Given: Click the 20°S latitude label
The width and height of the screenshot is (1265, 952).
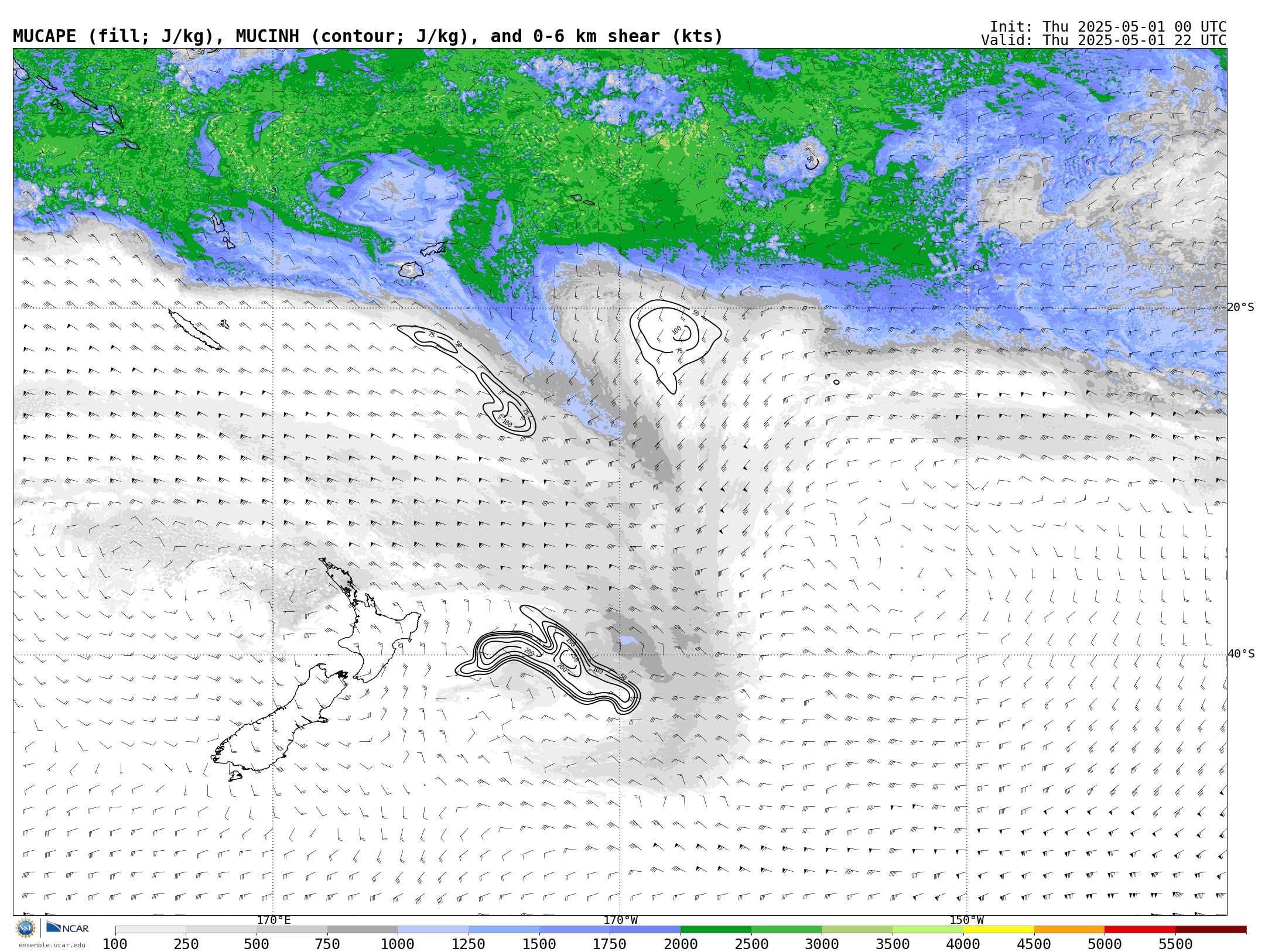Looking at the screenshot, I should click(x=1241, y=307).
